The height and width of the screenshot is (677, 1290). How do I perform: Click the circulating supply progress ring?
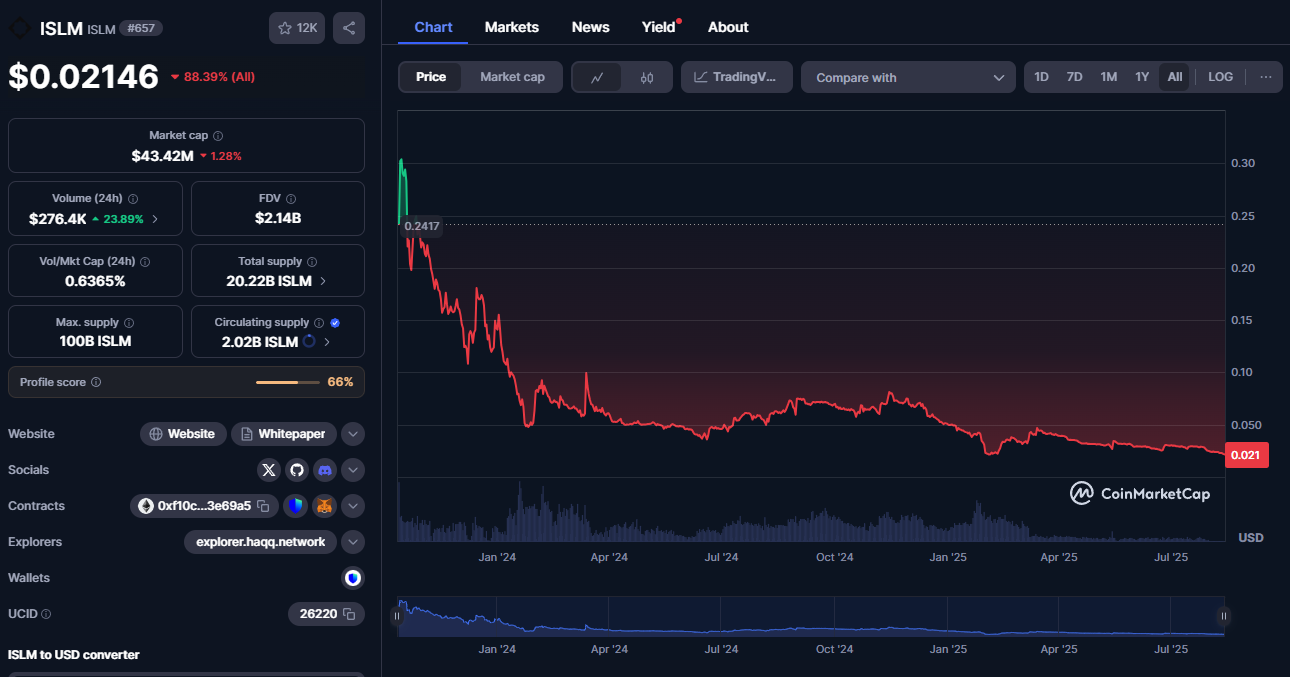[309, 341]
